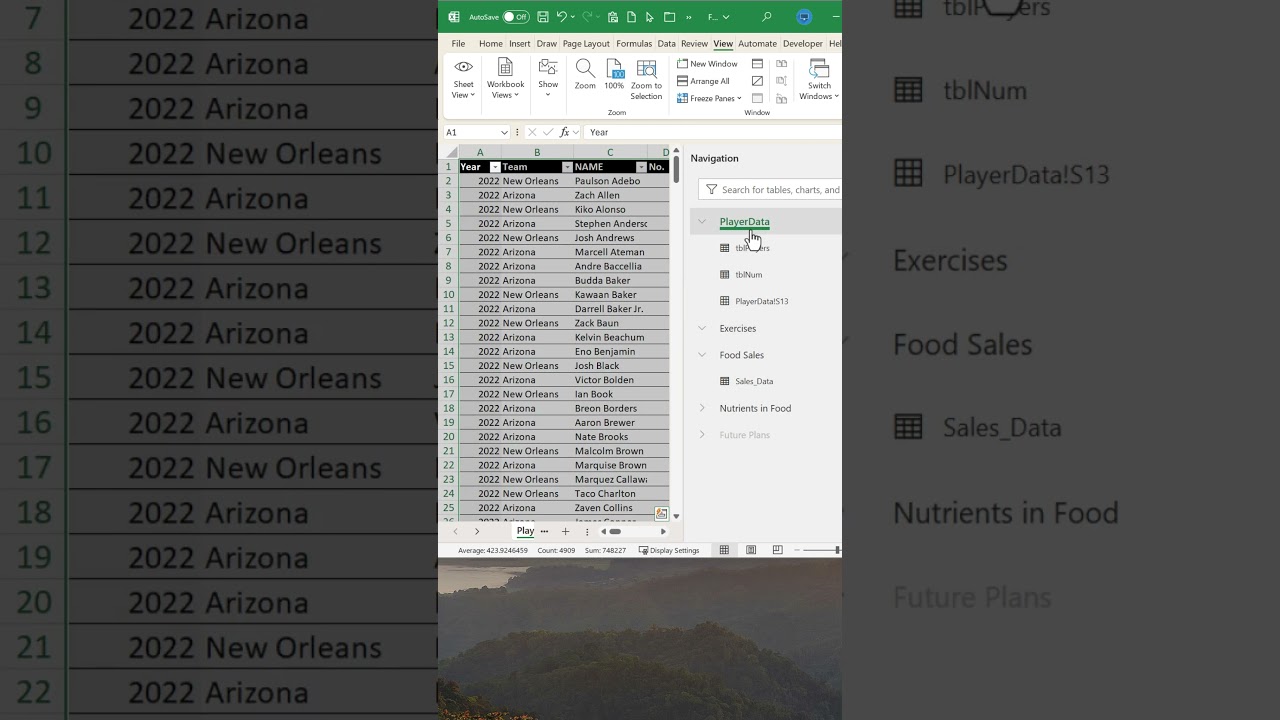Click the Select Objects pointer icon
1280x720 pixels.
pos(650,17)
